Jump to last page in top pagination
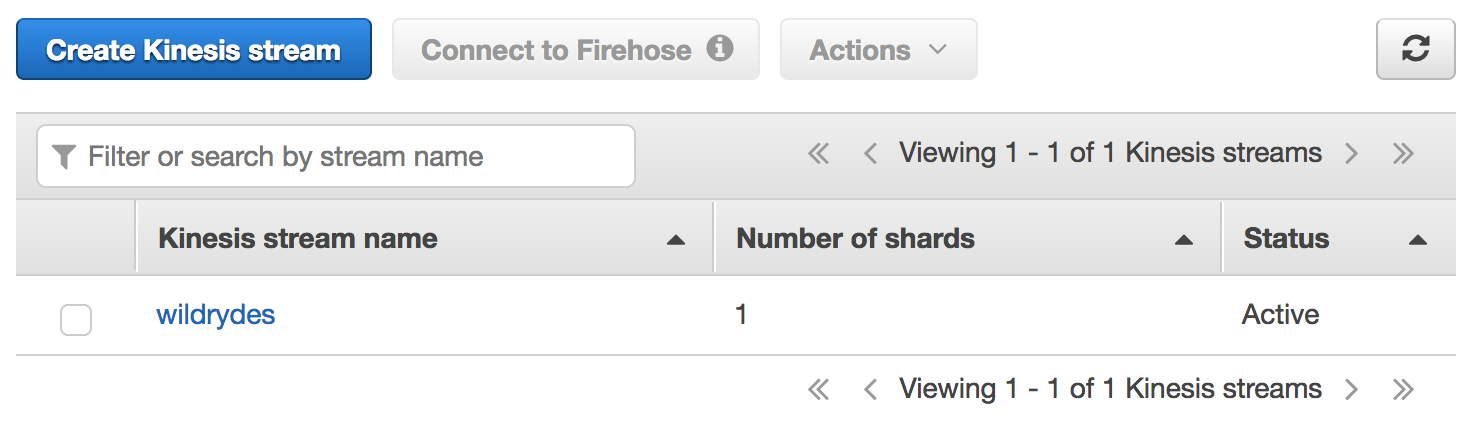 1403,154
